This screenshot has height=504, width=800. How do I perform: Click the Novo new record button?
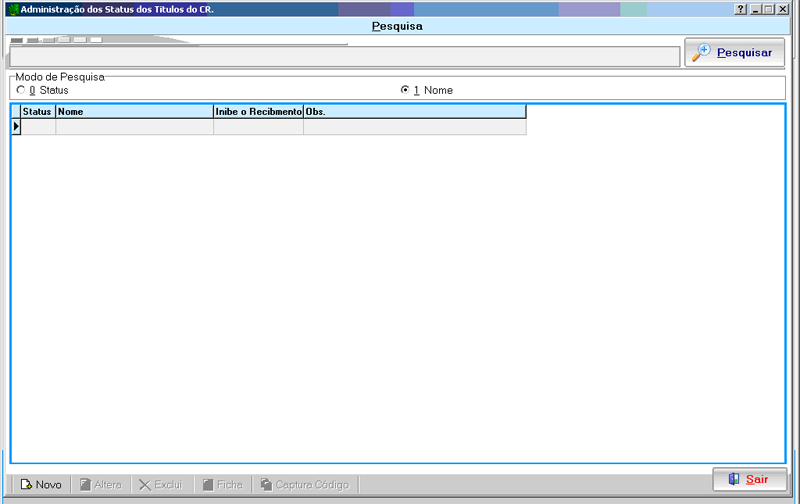41,485
